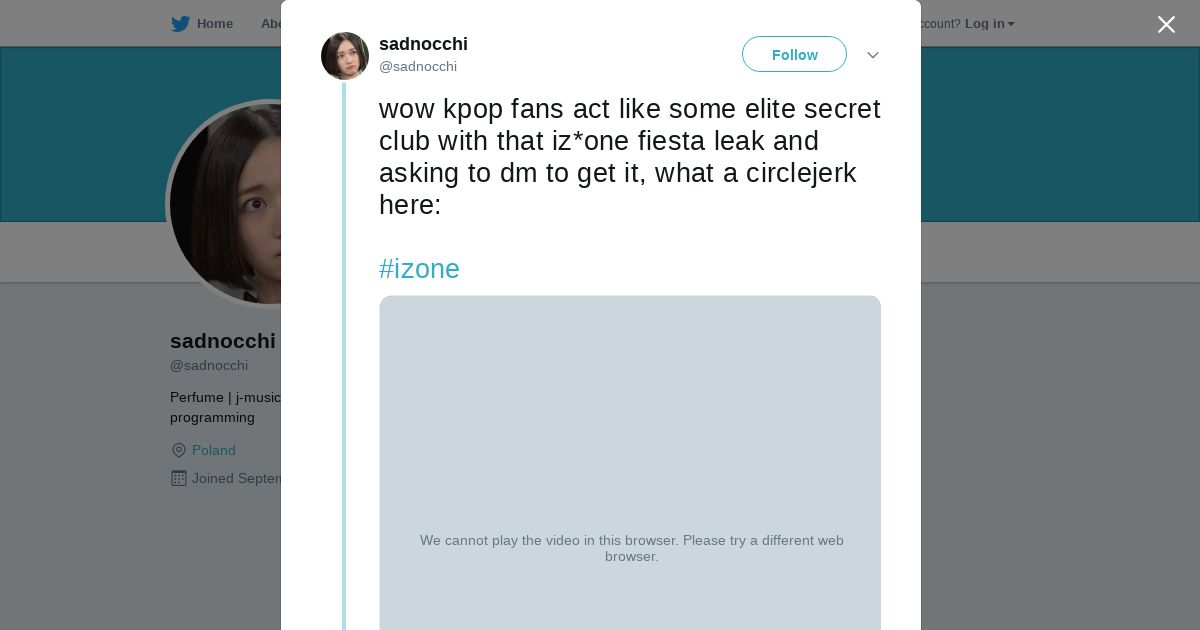Open sadnocchi display name in tweet
1200x630 pixels.
coord(423,44)
